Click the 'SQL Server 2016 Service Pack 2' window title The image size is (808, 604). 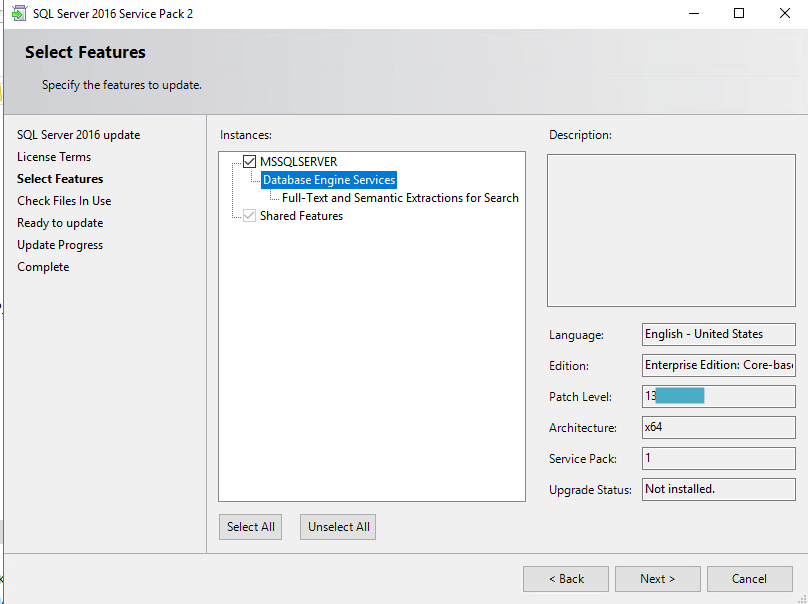click(113, 14)
